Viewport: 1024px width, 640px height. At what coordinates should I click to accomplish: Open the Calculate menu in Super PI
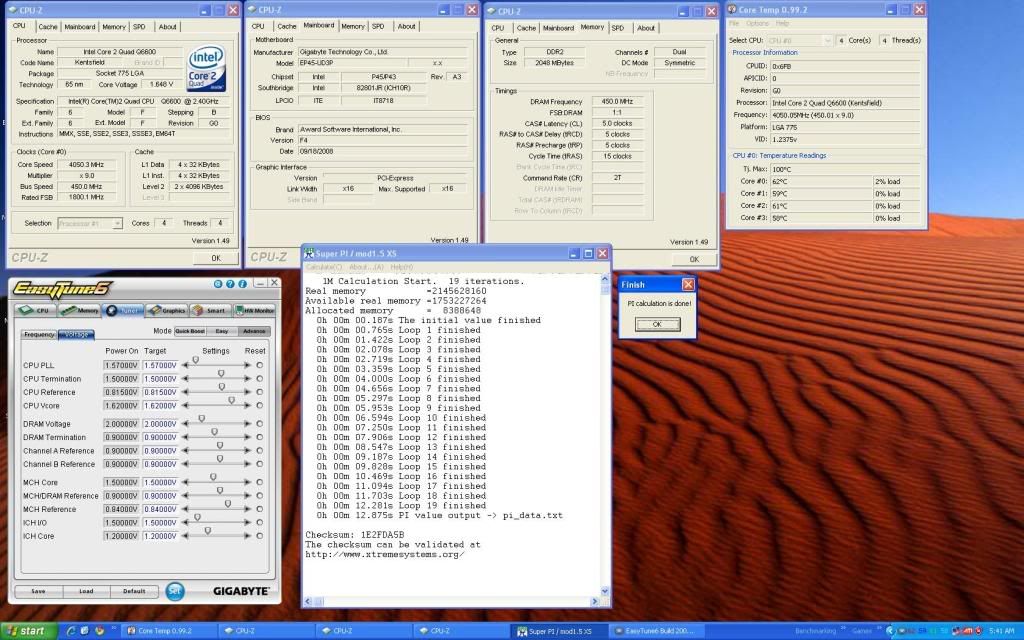coord(323,267)
